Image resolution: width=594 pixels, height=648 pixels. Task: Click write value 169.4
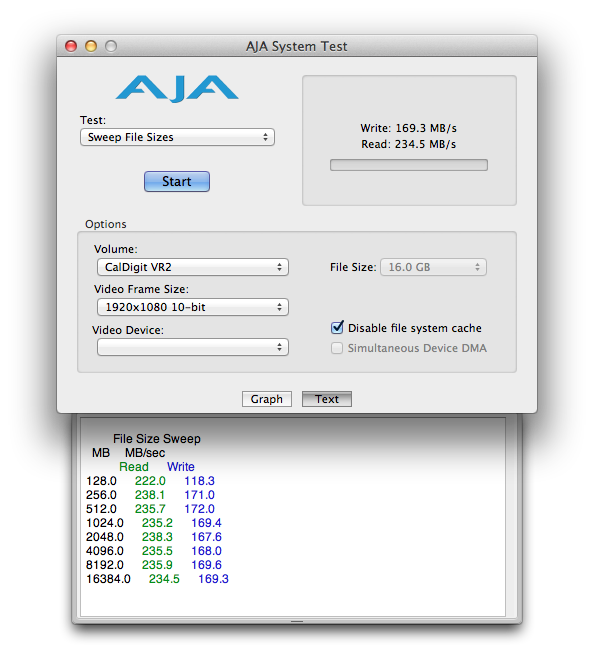coord(206,523)
